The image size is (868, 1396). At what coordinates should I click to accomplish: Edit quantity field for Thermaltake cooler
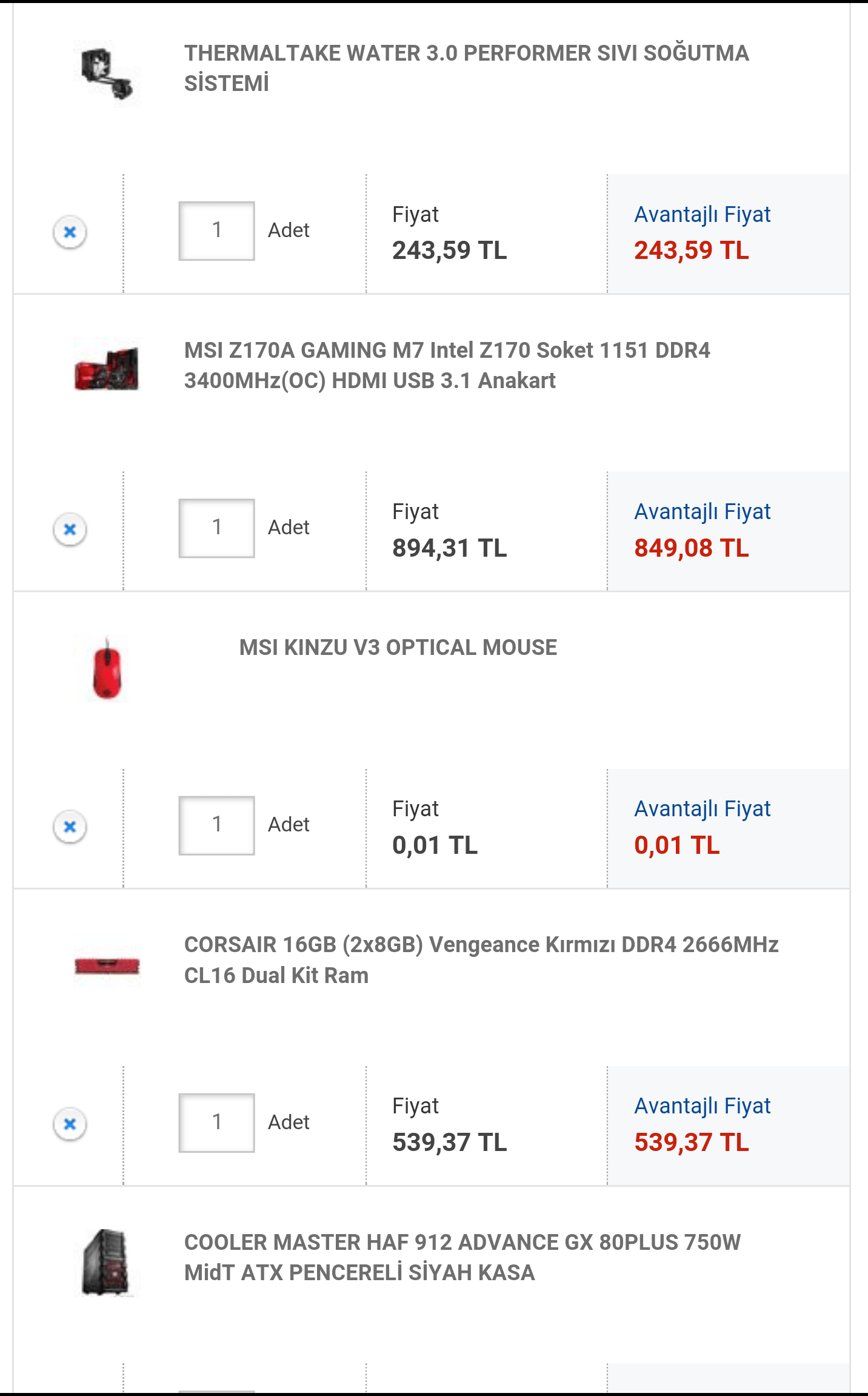click(216, 231)
